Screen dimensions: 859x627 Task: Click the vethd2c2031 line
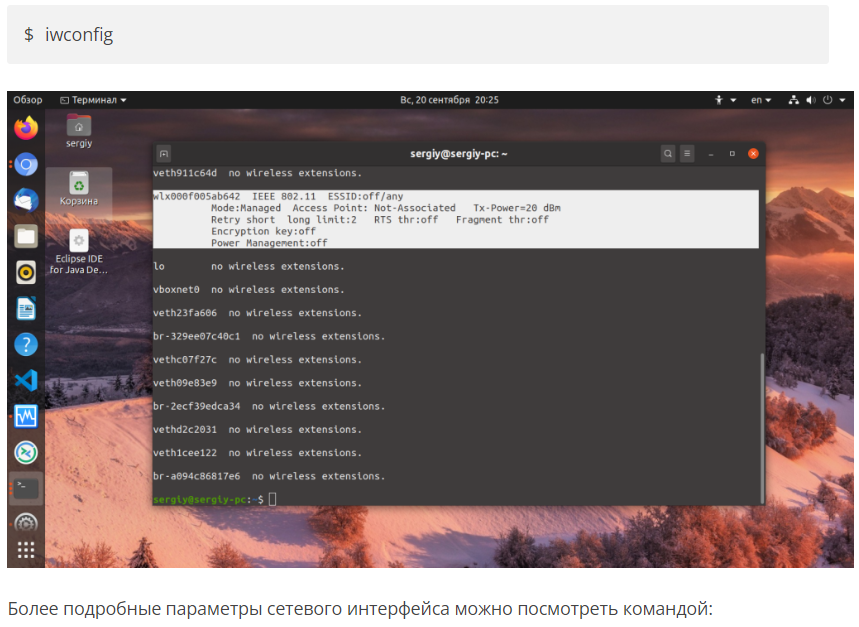point(257,430)
